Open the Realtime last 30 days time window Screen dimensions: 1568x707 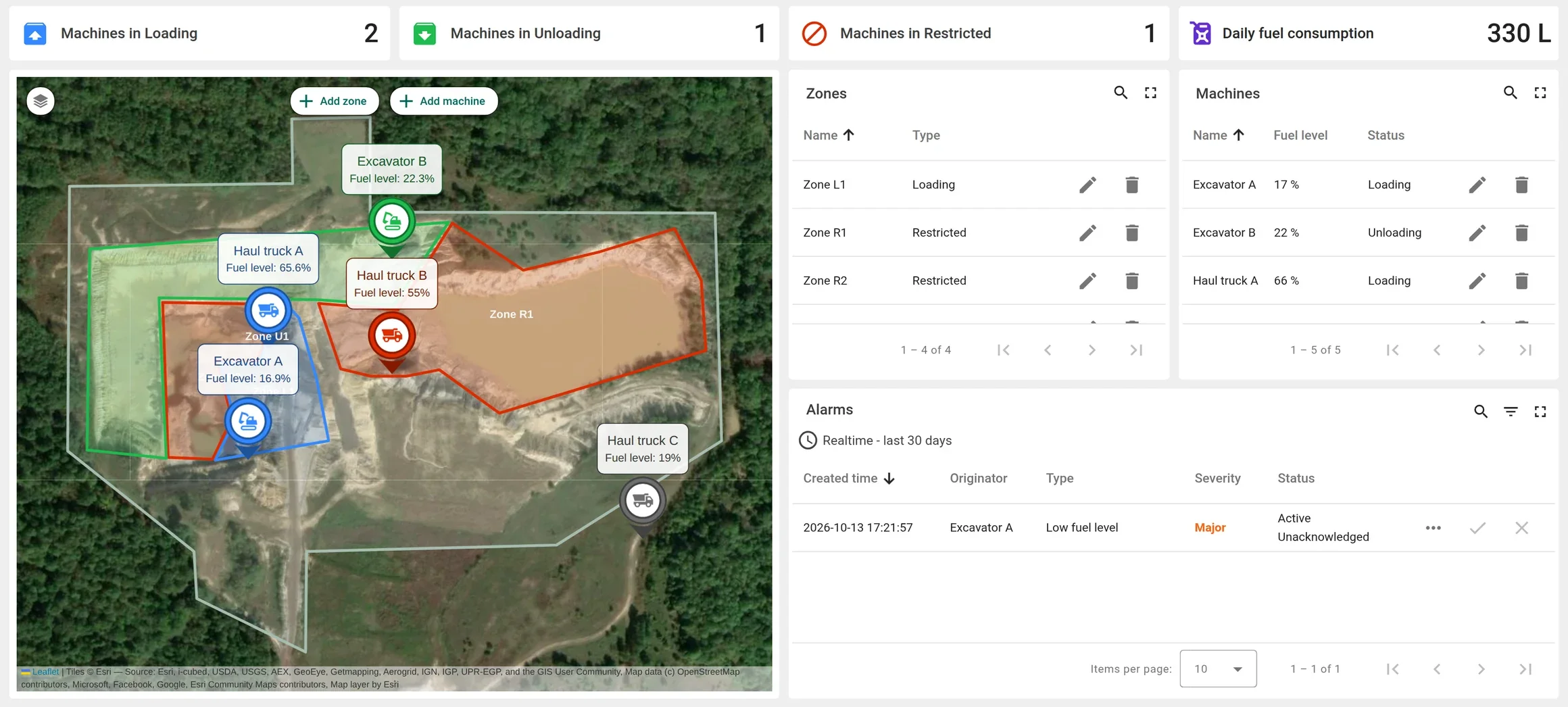pyautogui.click(x=876, y=441)
